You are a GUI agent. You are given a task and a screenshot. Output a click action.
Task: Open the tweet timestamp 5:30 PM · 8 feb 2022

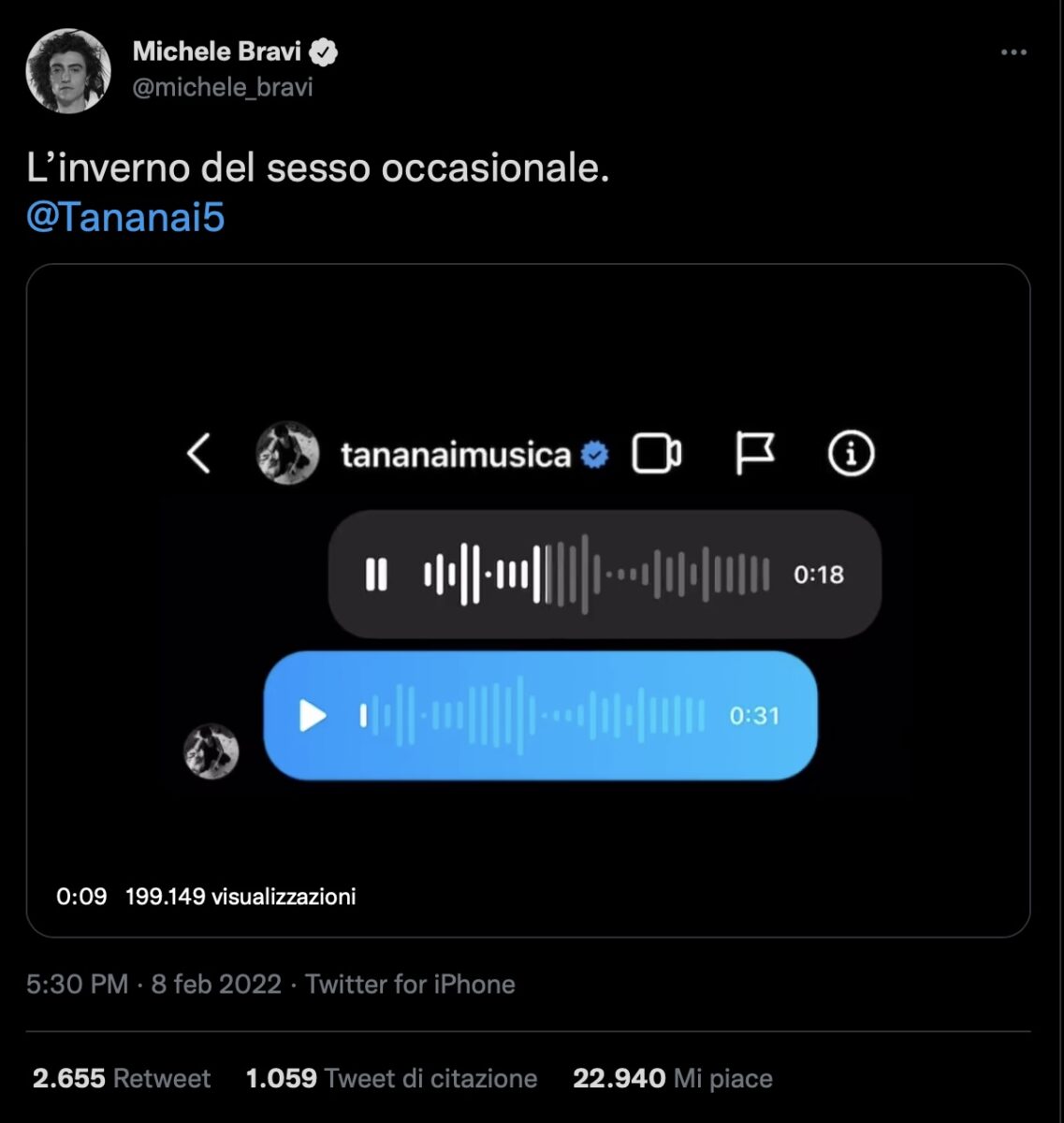click(153, 984)
